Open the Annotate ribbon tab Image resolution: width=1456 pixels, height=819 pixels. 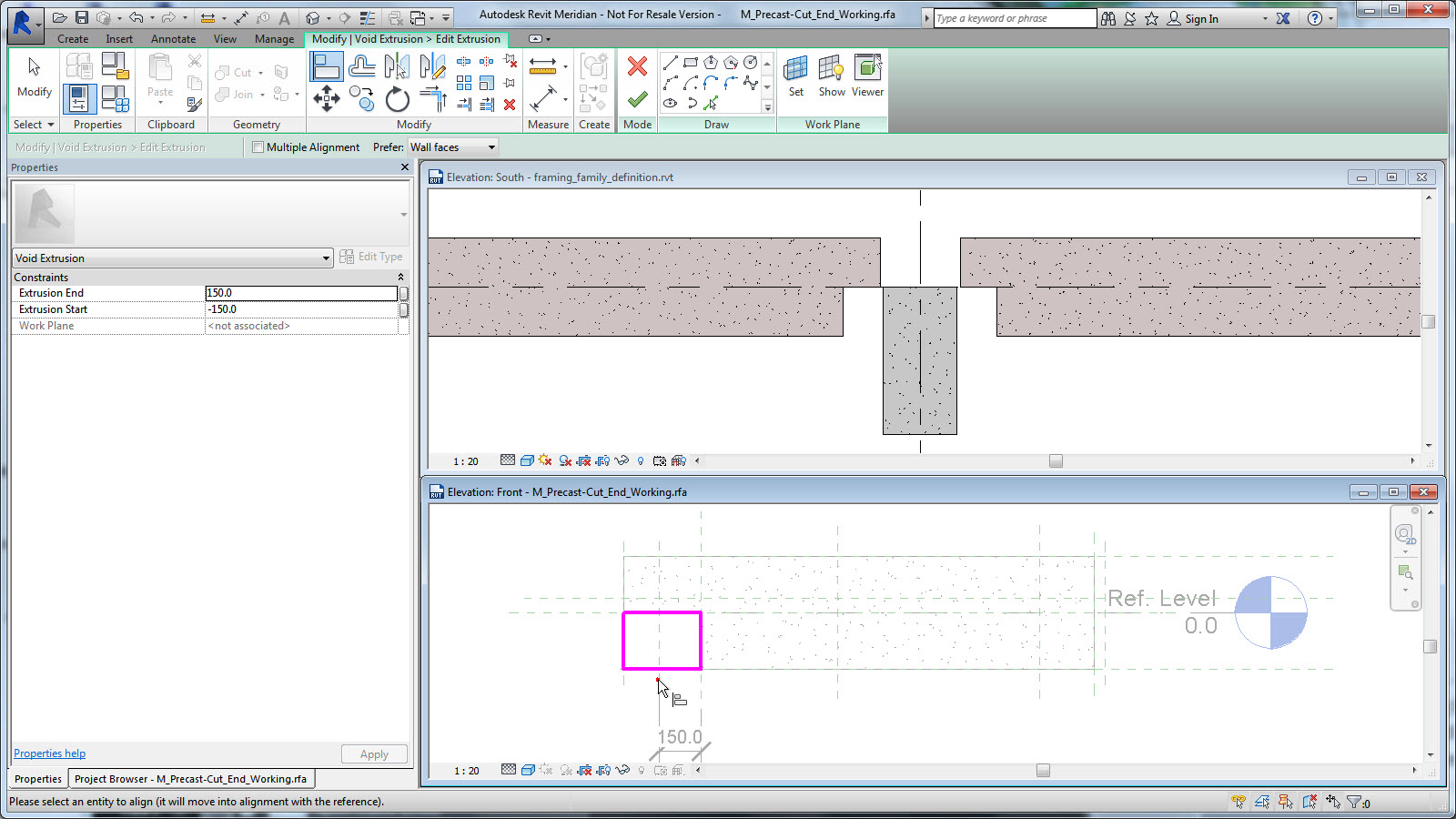[173, 39]
